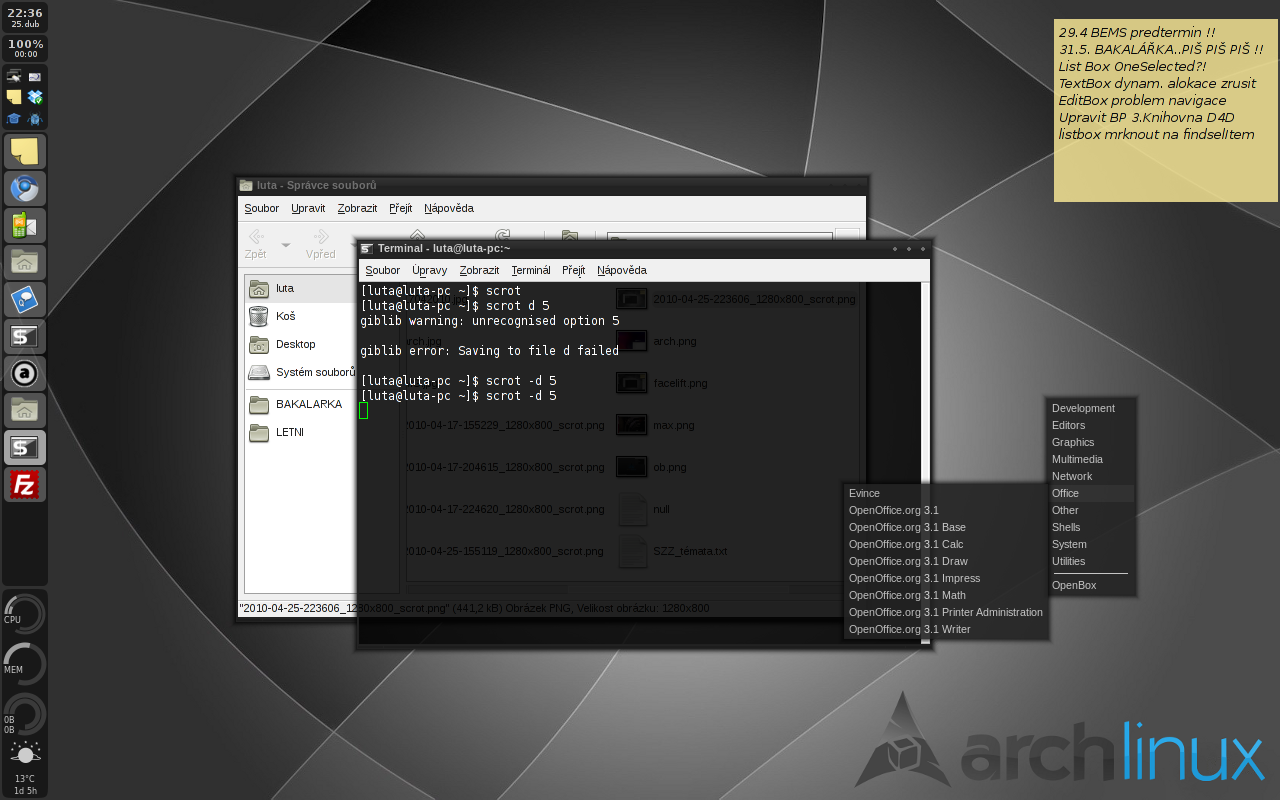Launch FileZilla from the dock
The image size is (1280, 800).
point(25,485)
